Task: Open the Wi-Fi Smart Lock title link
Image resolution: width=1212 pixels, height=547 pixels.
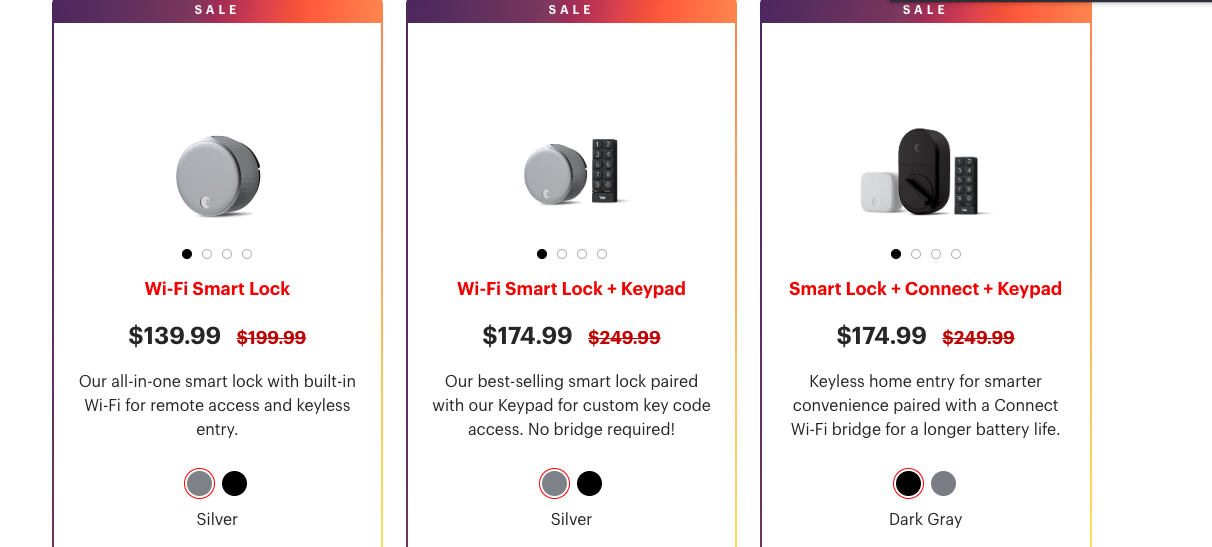Action: (217, 289)
